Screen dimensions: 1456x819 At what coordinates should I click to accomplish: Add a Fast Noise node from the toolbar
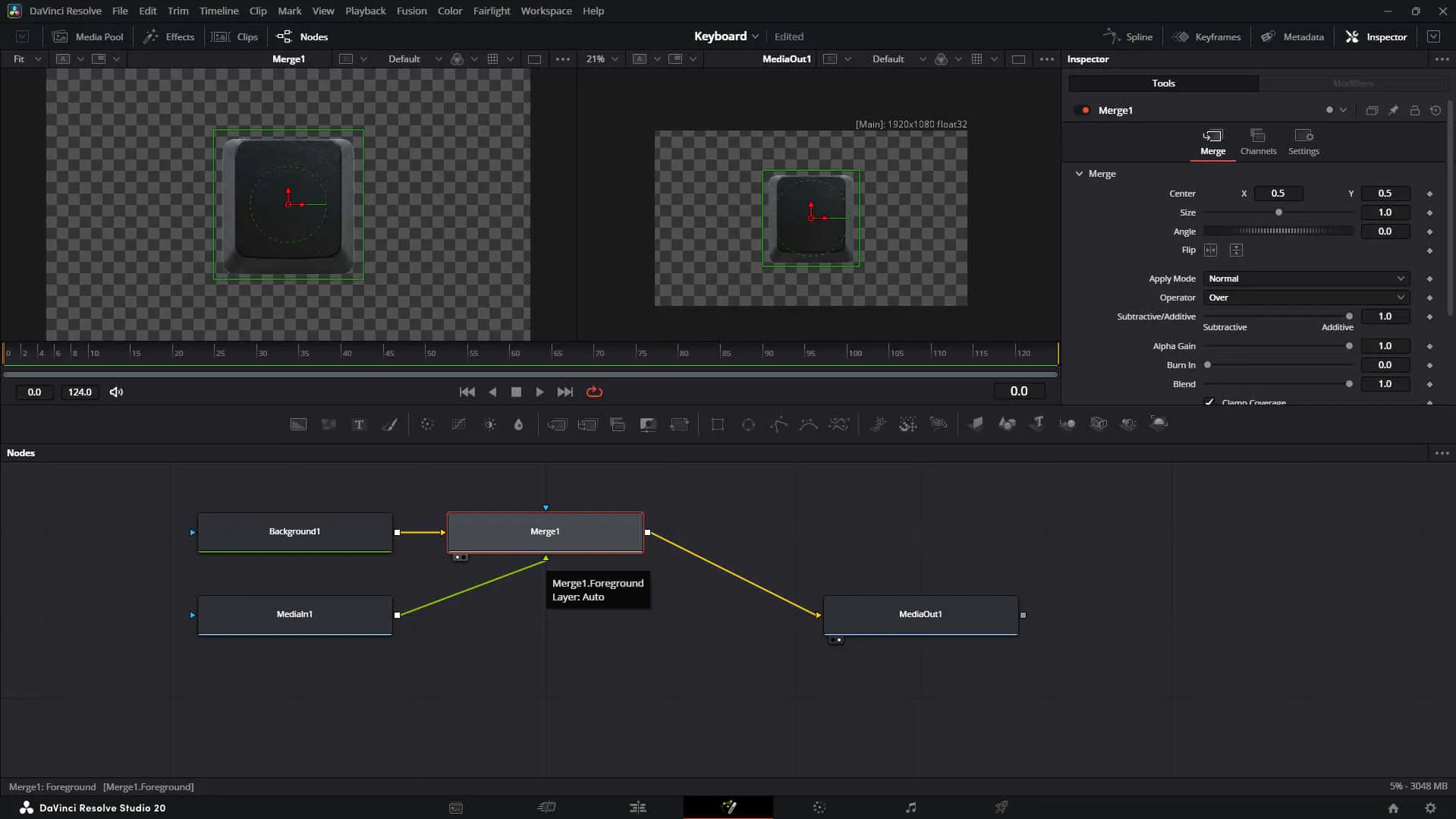329,424
